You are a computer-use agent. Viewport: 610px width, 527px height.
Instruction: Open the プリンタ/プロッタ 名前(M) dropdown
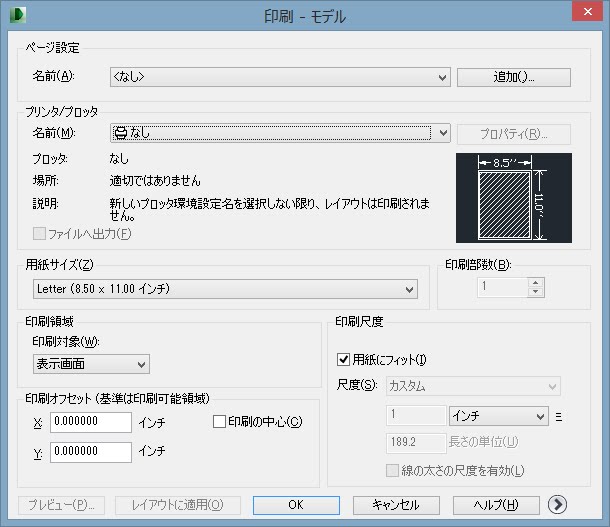click(x=280, y=133)
